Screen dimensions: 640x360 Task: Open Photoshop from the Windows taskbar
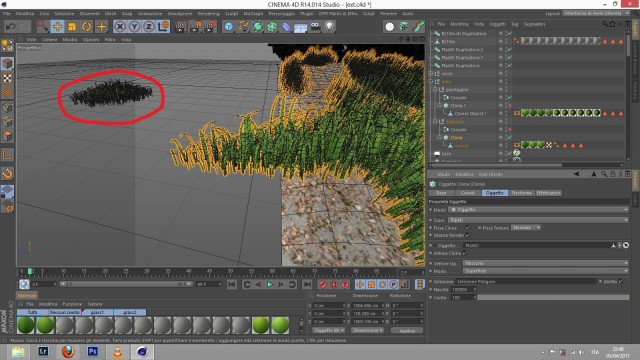click(93, 351)
